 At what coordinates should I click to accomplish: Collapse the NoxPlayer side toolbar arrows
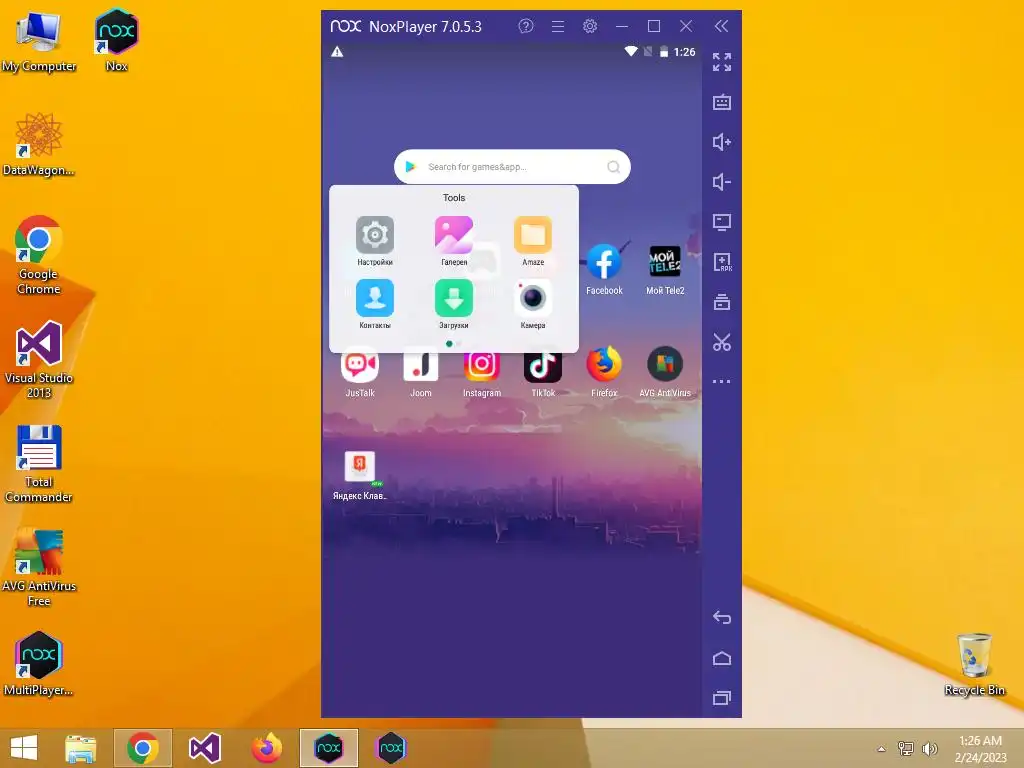pyautogui.click(x=721, y=26)
